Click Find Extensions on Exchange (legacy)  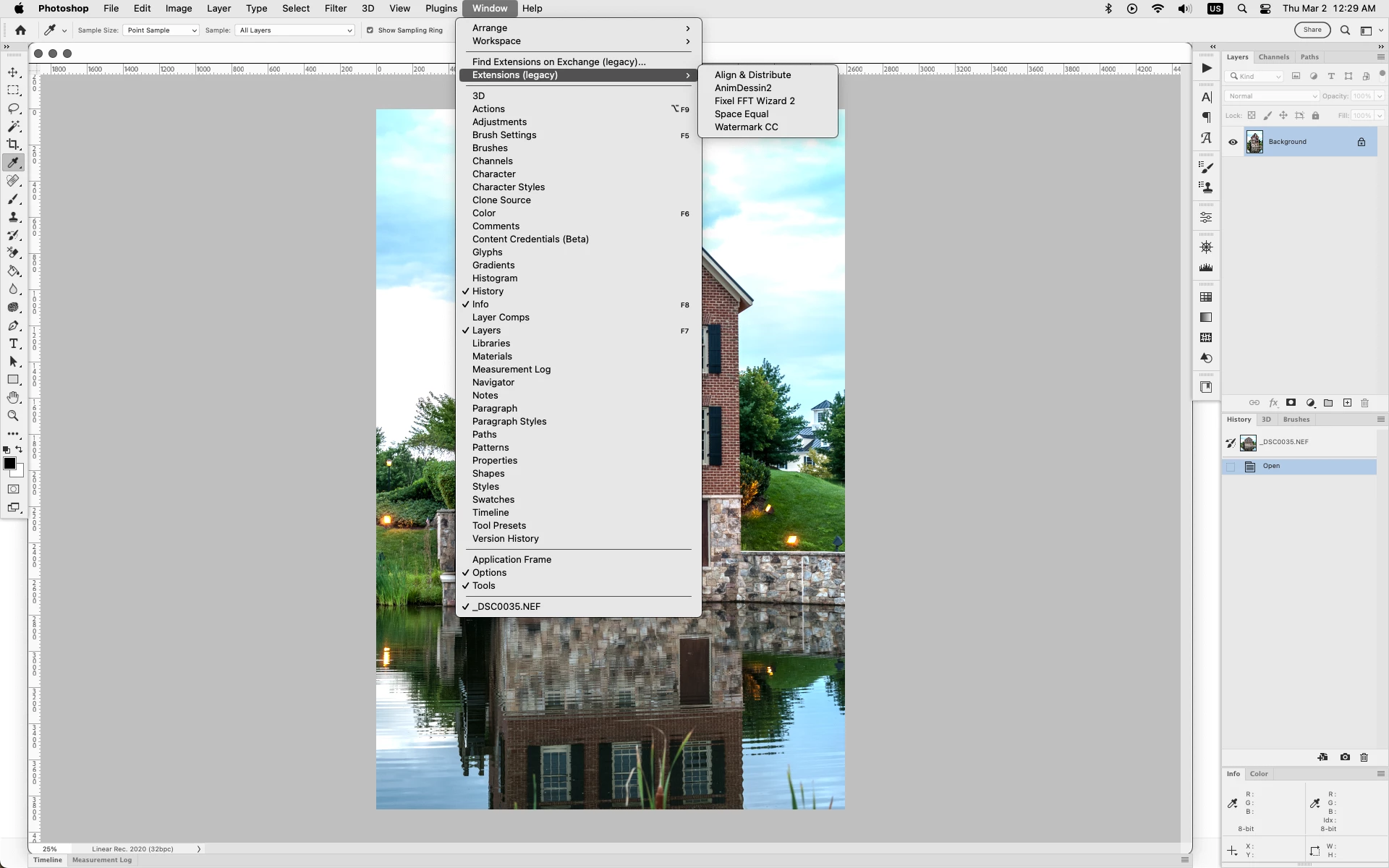coord(558,62)
